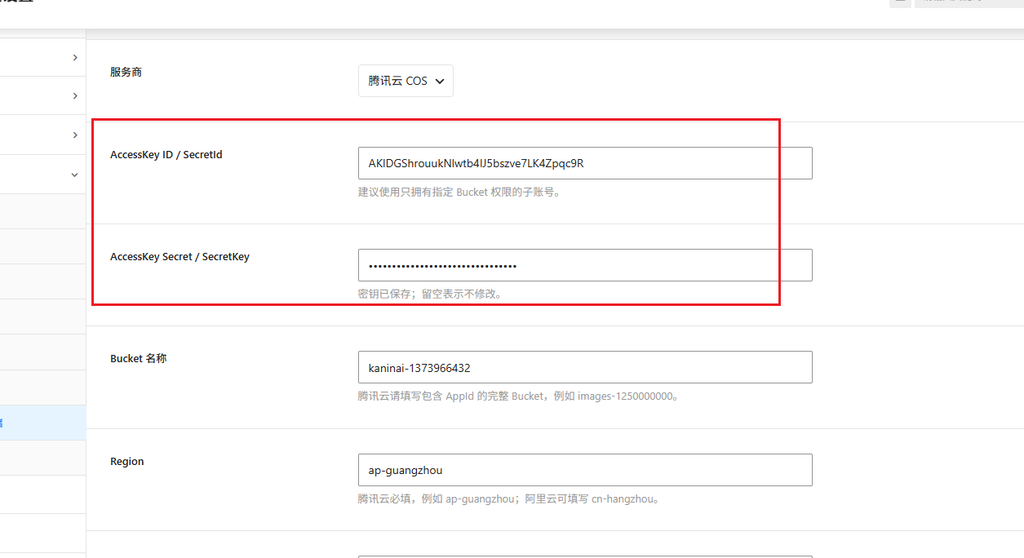
Task: Click hint mentioning images-1250000000 example
Action: click(x=519, y=396)
